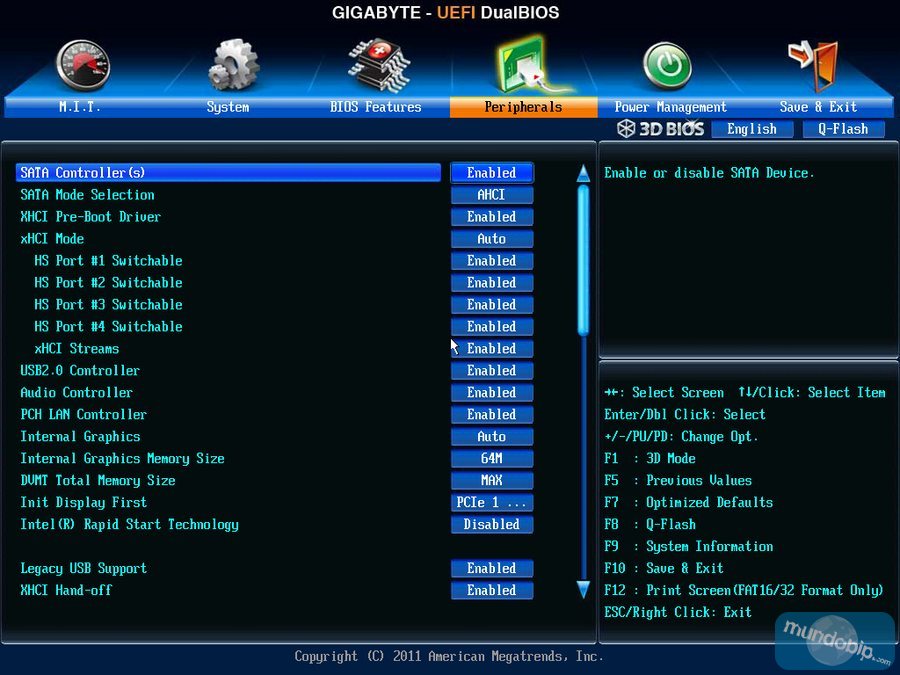This screenshot has width=900, height=675.
Task: Toggle SATA Controller(s) Enabled value
Action: point(492,173)
